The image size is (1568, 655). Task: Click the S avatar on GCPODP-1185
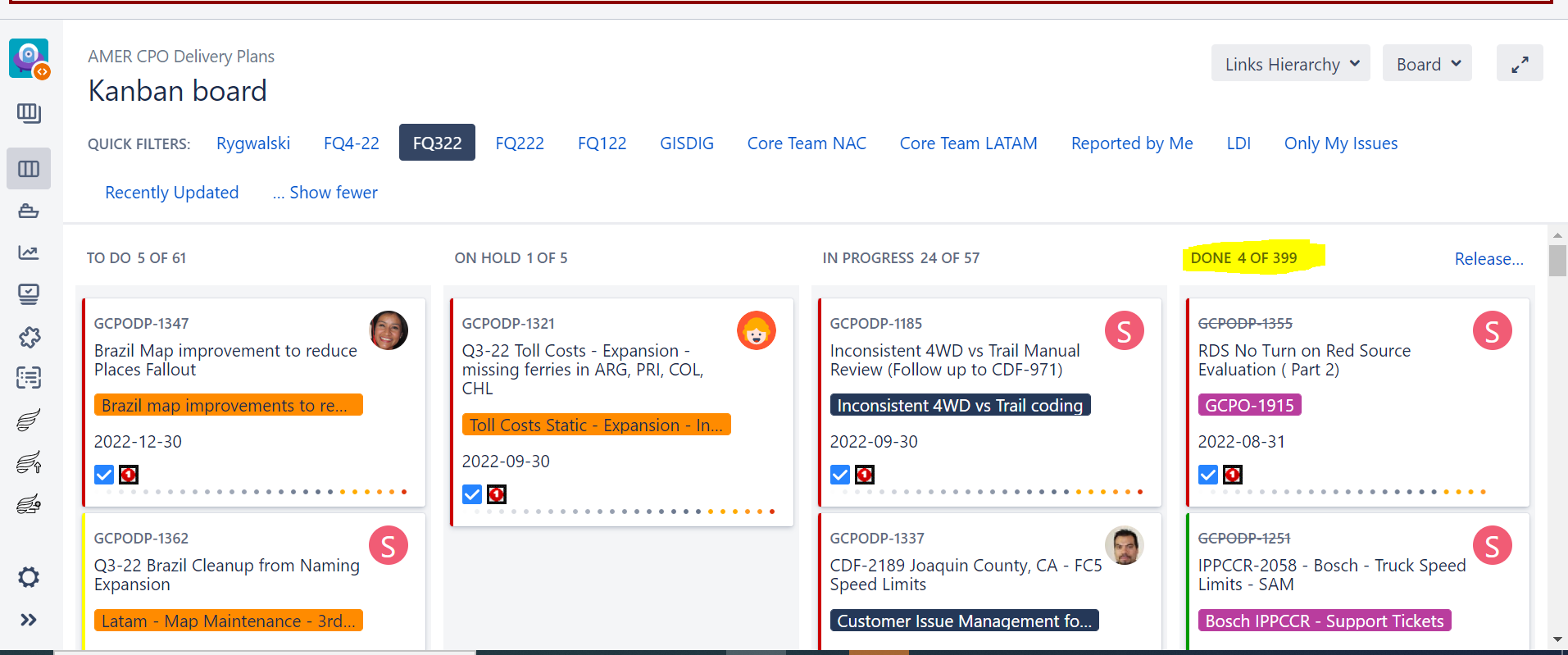click(x=1125, y=330)
